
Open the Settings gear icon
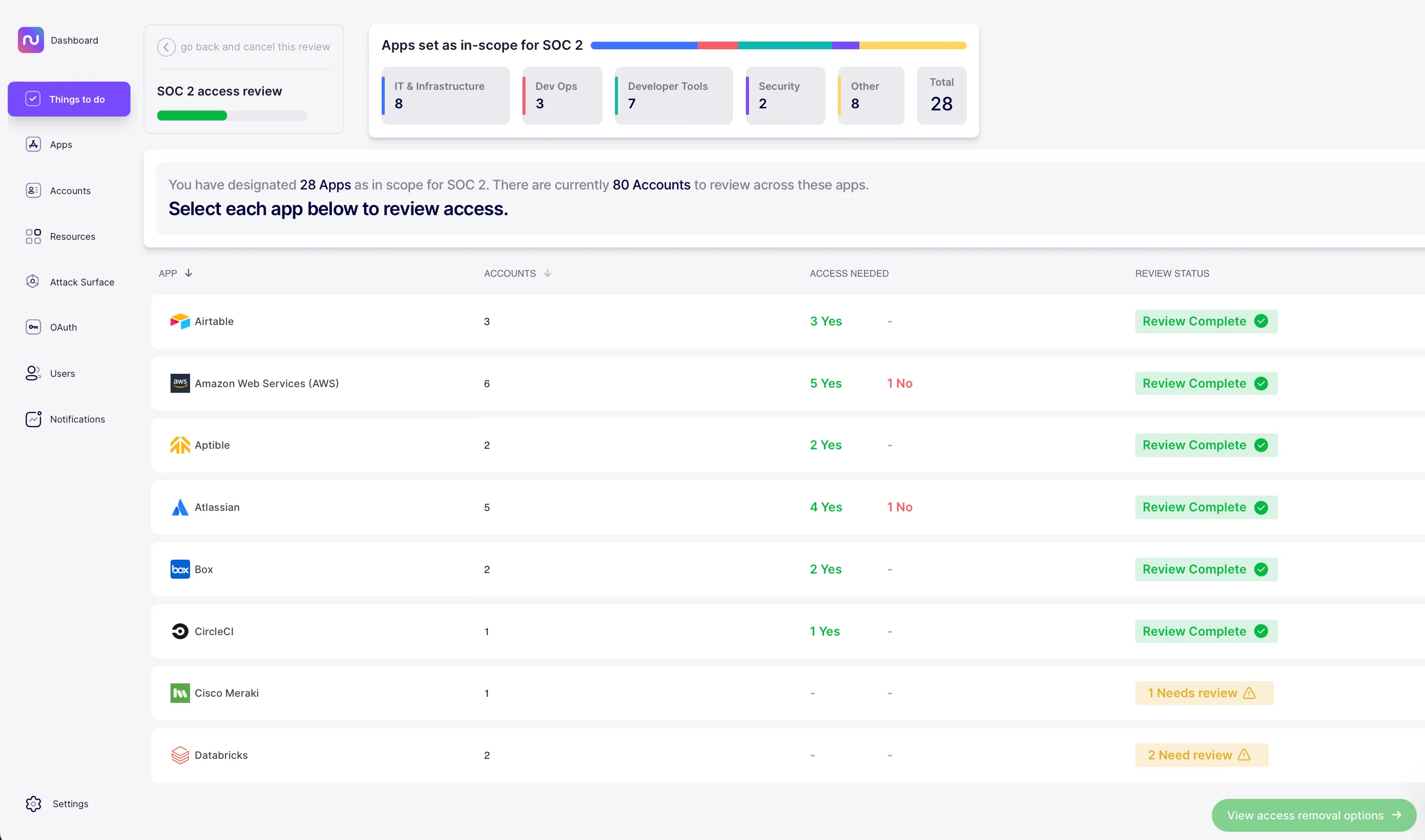pos(33,803)
